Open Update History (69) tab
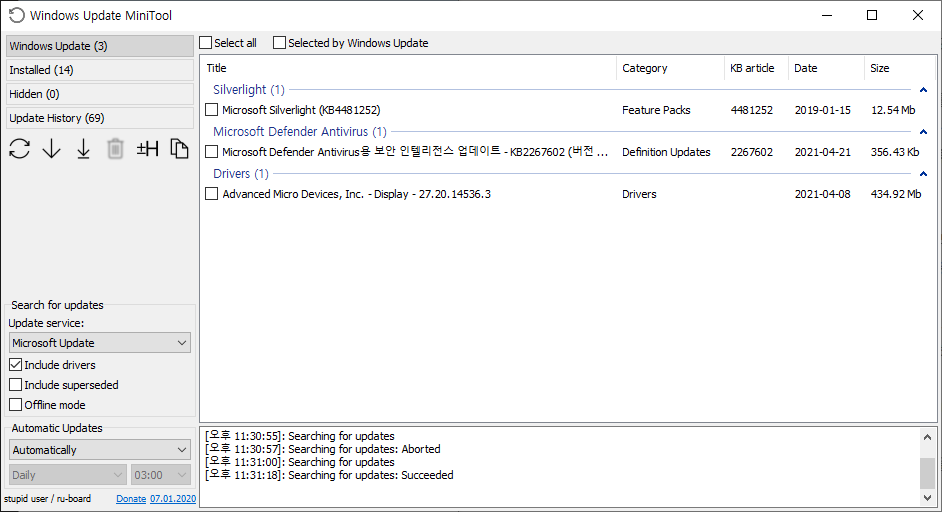 click(100, 118)
